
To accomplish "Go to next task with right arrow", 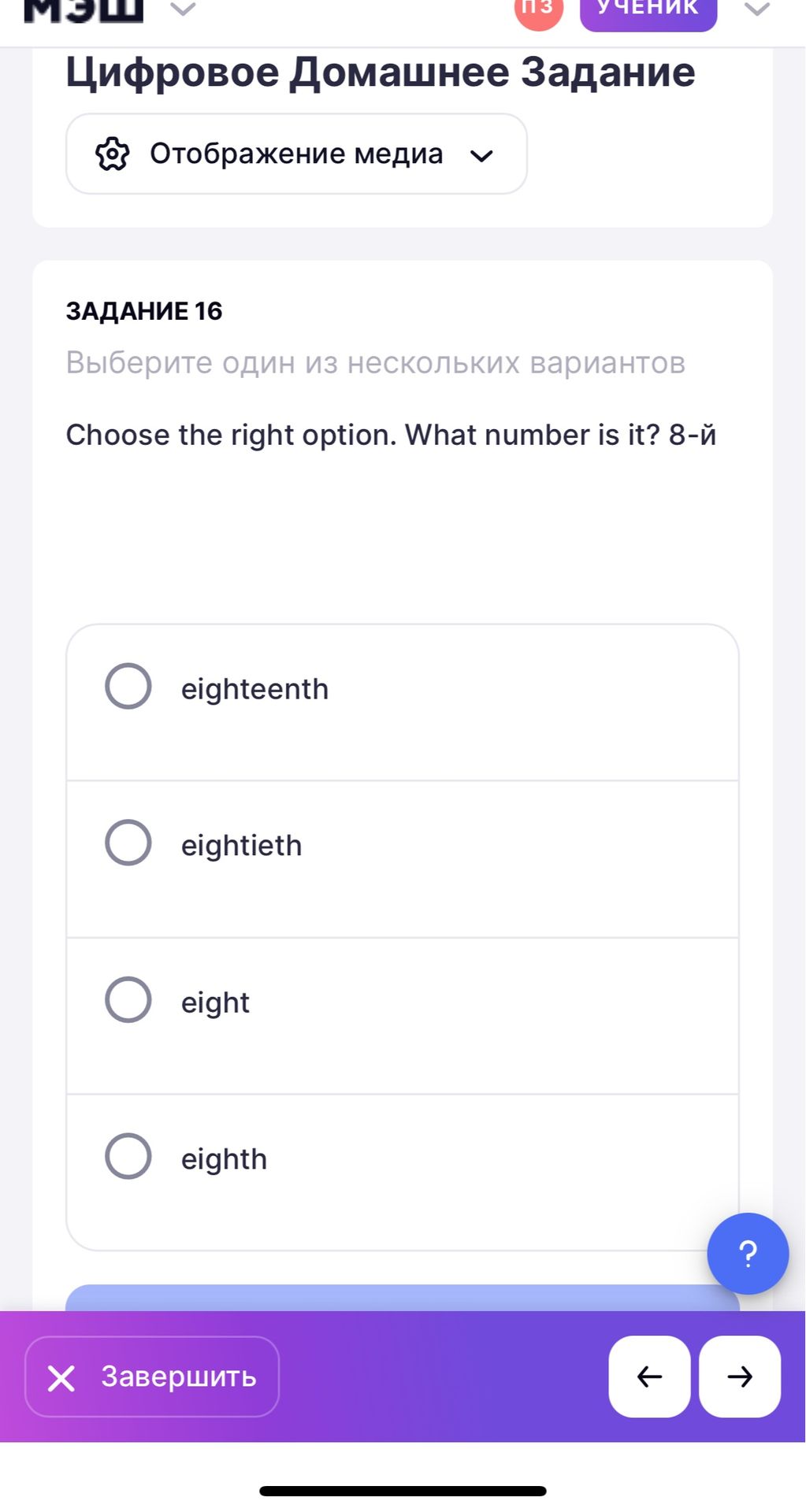I will pos(740,1377).
